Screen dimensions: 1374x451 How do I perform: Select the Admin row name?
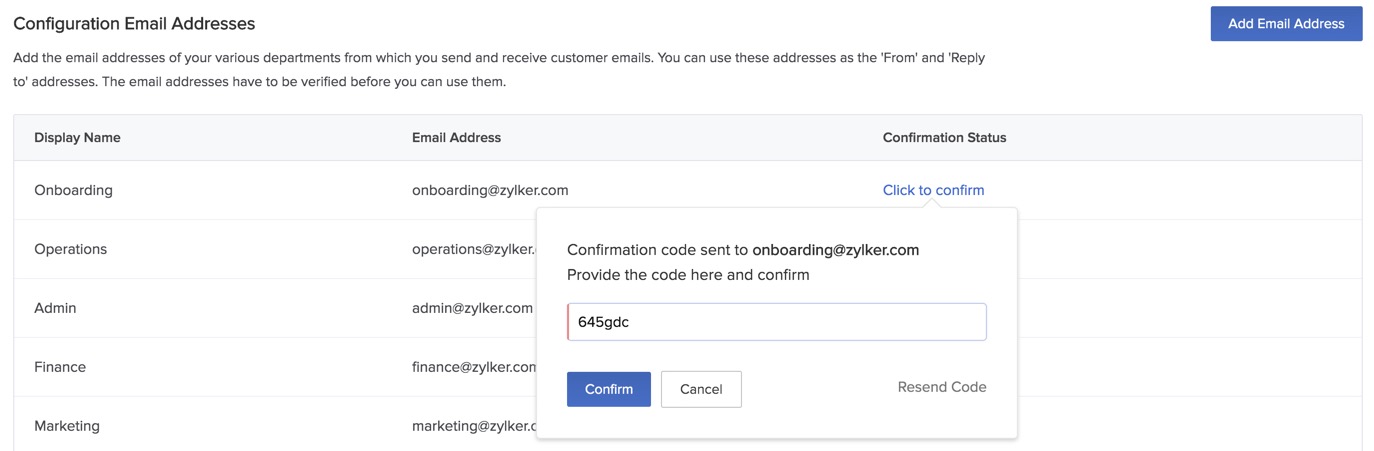(x=55, y=308)
